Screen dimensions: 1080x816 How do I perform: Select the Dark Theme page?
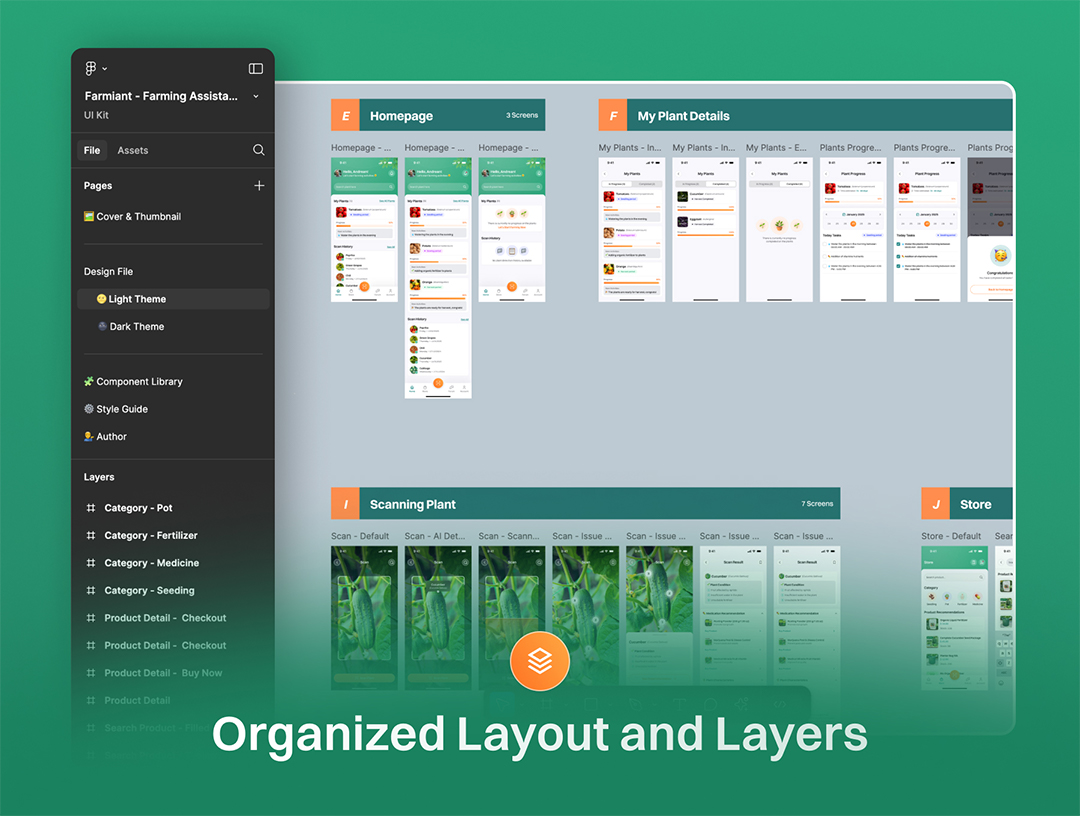(136, 327)
